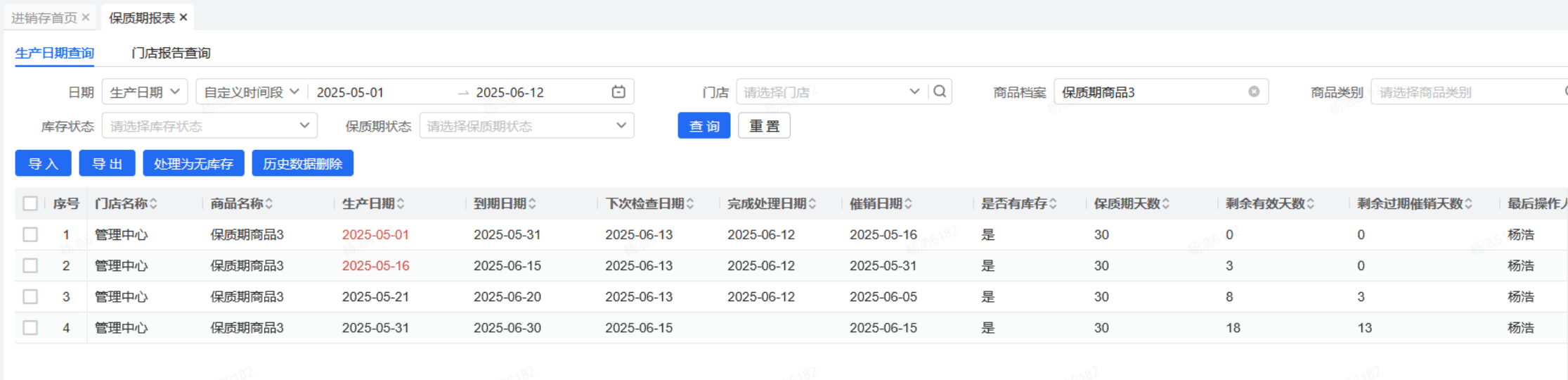The height and width of the screenshot is (380, 1568).
Task: Open the 请选择商品类别 category dropdown
Action: click(x=1469, y=91)
